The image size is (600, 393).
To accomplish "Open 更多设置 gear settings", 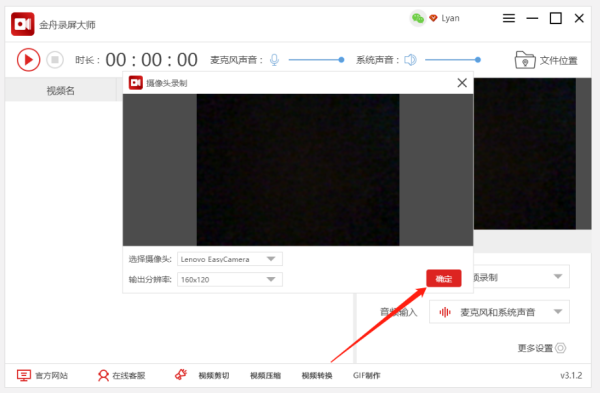I will 560,348.
